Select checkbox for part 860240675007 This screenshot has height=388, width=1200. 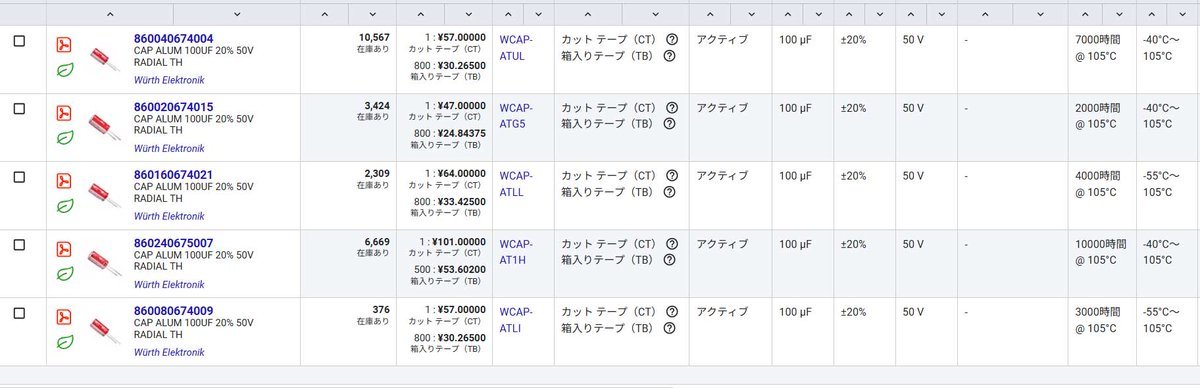pyautogui.click(x=19, y=245)
